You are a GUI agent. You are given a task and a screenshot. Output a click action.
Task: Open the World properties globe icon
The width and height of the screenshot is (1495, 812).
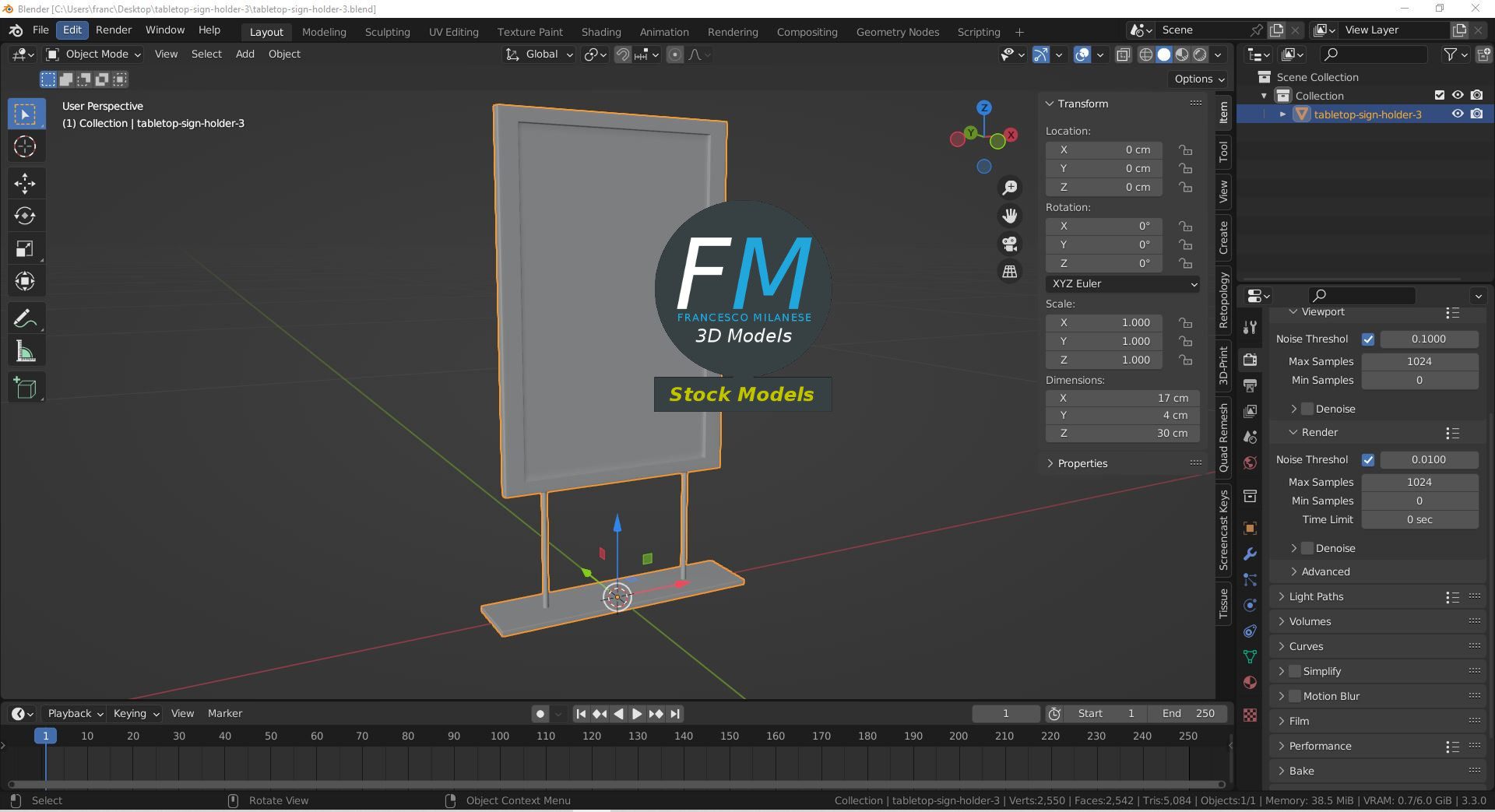pos(1251,462)
